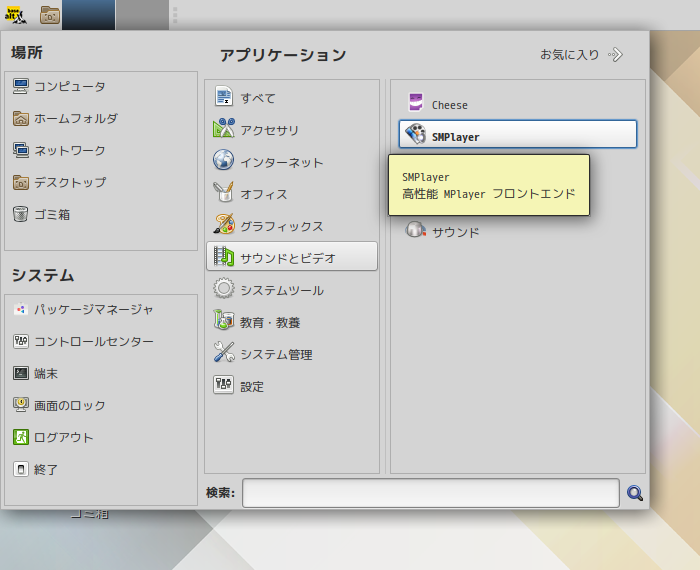Open the デスクトップ folder icon
This screenshot has height=570, width=700.
pyautogui.click(x=21, y=182)
